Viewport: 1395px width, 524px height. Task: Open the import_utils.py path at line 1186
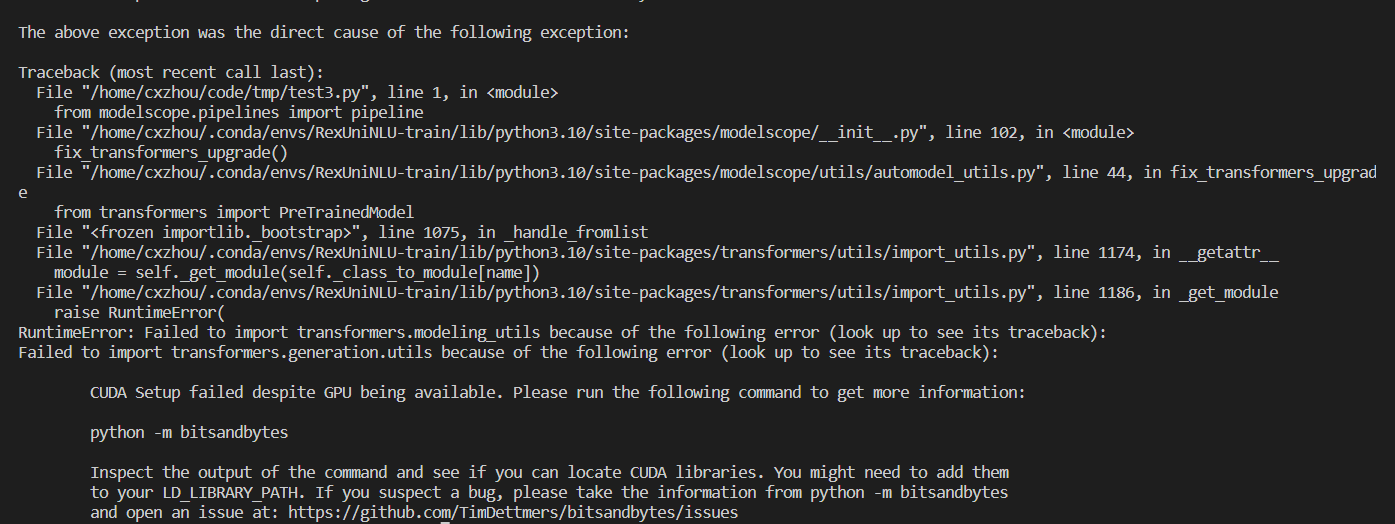pyautogui.click(x=552, y=292)
